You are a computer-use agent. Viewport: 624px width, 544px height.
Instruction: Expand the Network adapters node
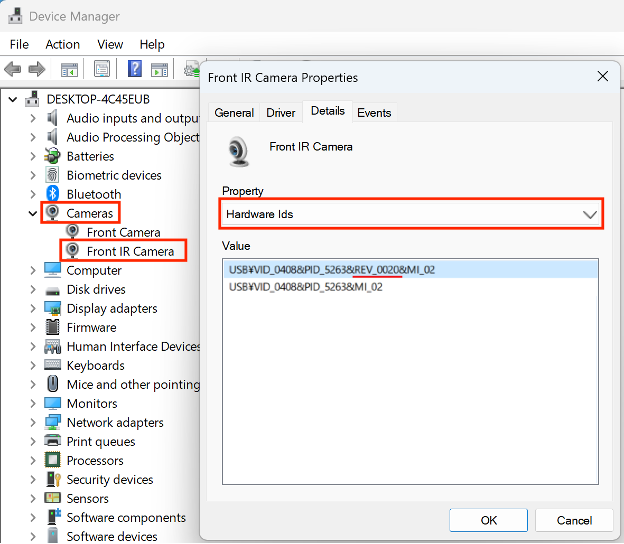click(33, 422)
